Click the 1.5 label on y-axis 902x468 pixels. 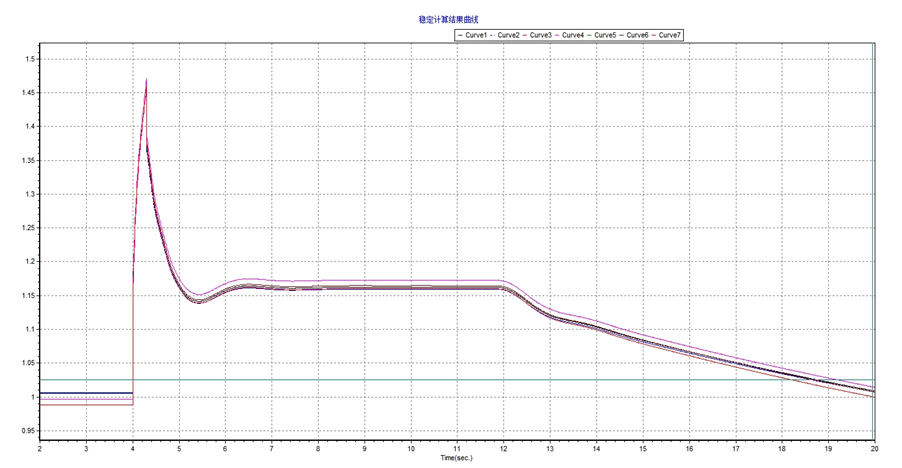29,59
